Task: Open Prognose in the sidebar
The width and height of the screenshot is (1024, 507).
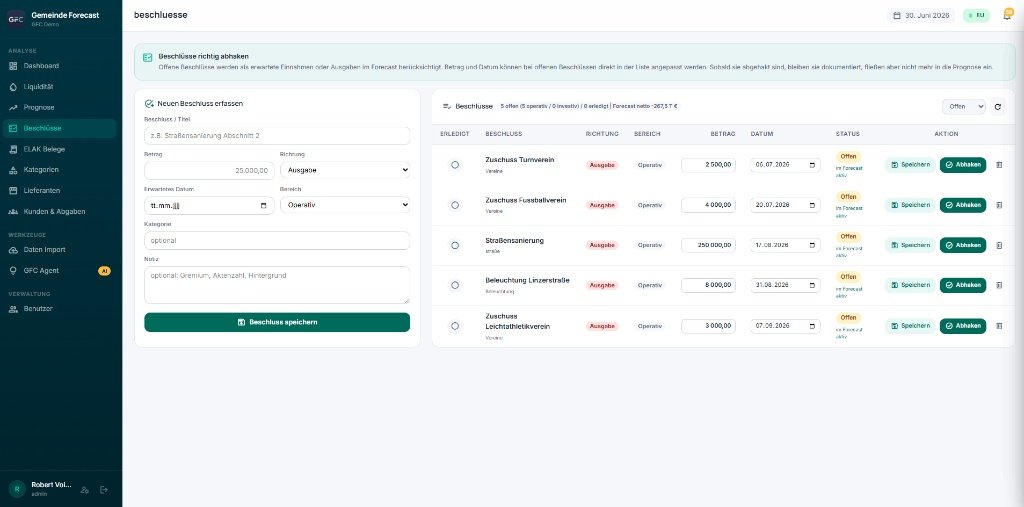Action: [x=59, y=107]
